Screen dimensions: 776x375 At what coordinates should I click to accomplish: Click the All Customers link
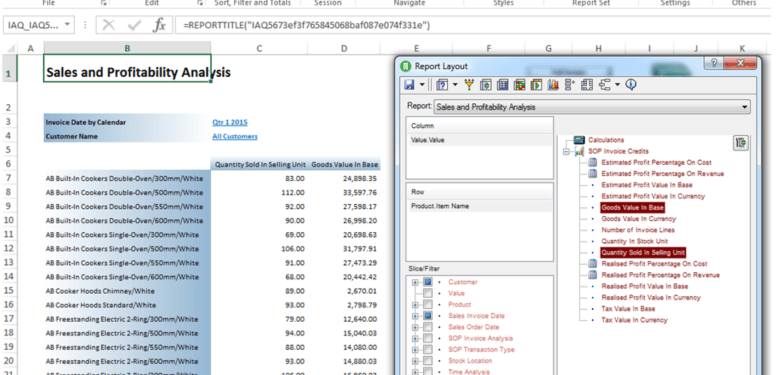235,137
